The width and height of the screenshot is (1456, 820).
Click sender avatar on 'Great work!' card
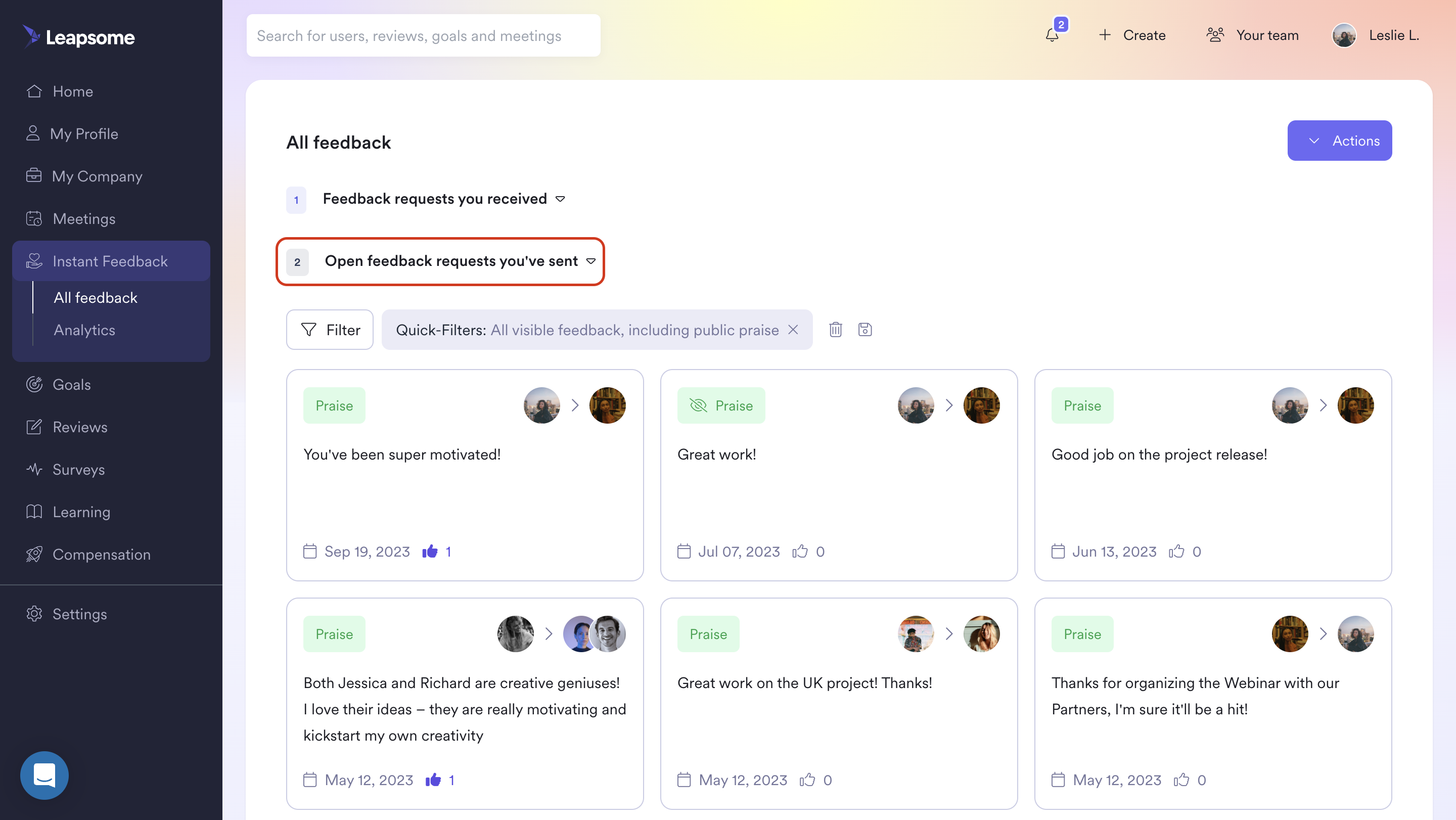tap(916, 405)
